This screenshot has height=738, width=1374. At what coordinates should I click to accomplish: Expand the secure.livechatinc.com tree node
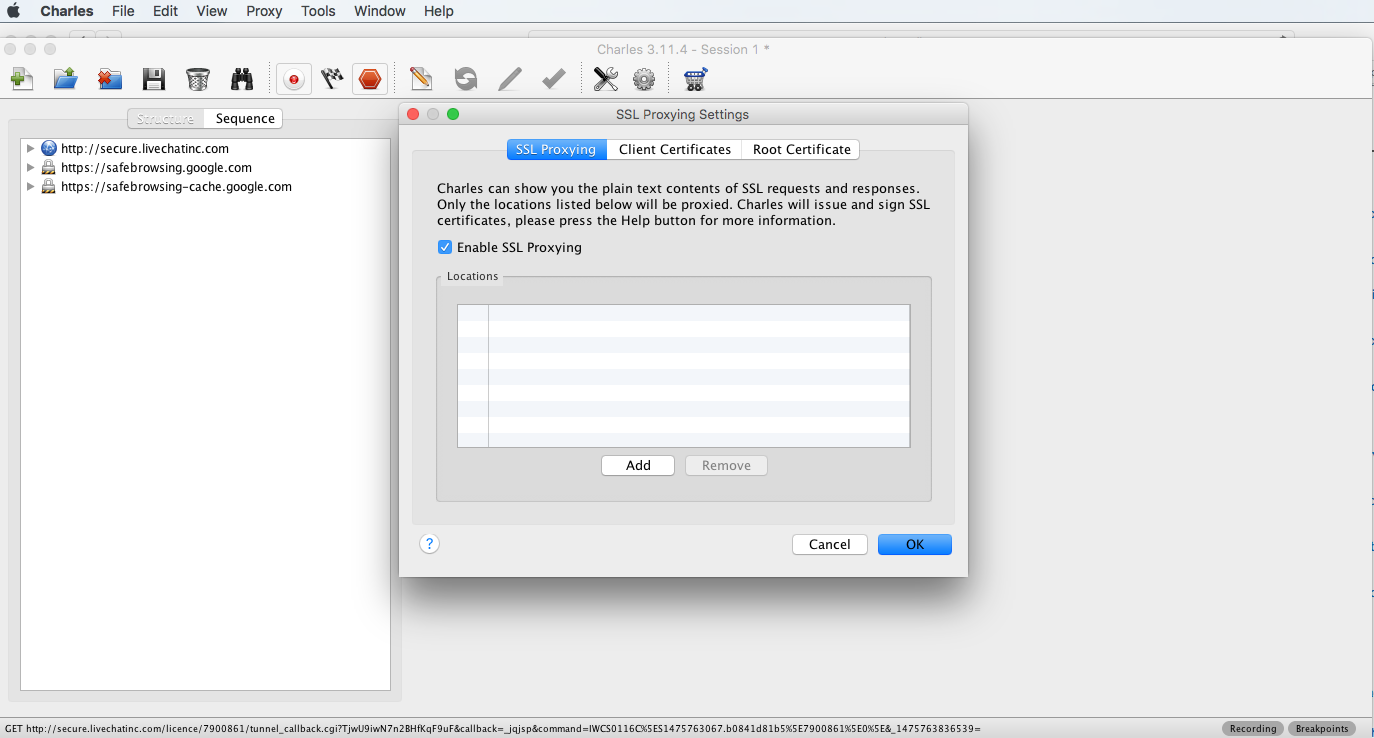(x=30, y=148)
